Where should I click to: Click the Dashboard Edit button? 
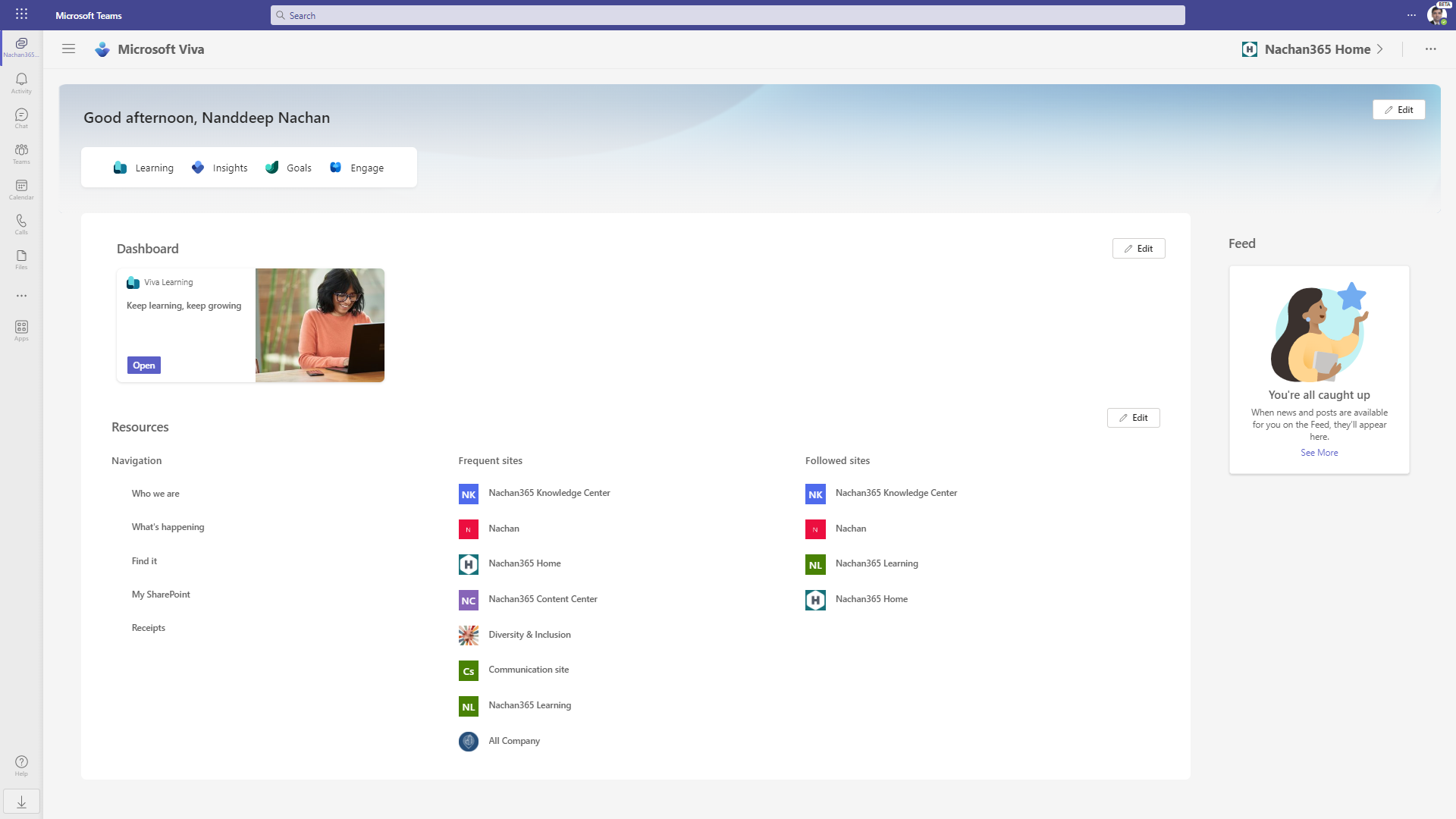(1138, 249)
